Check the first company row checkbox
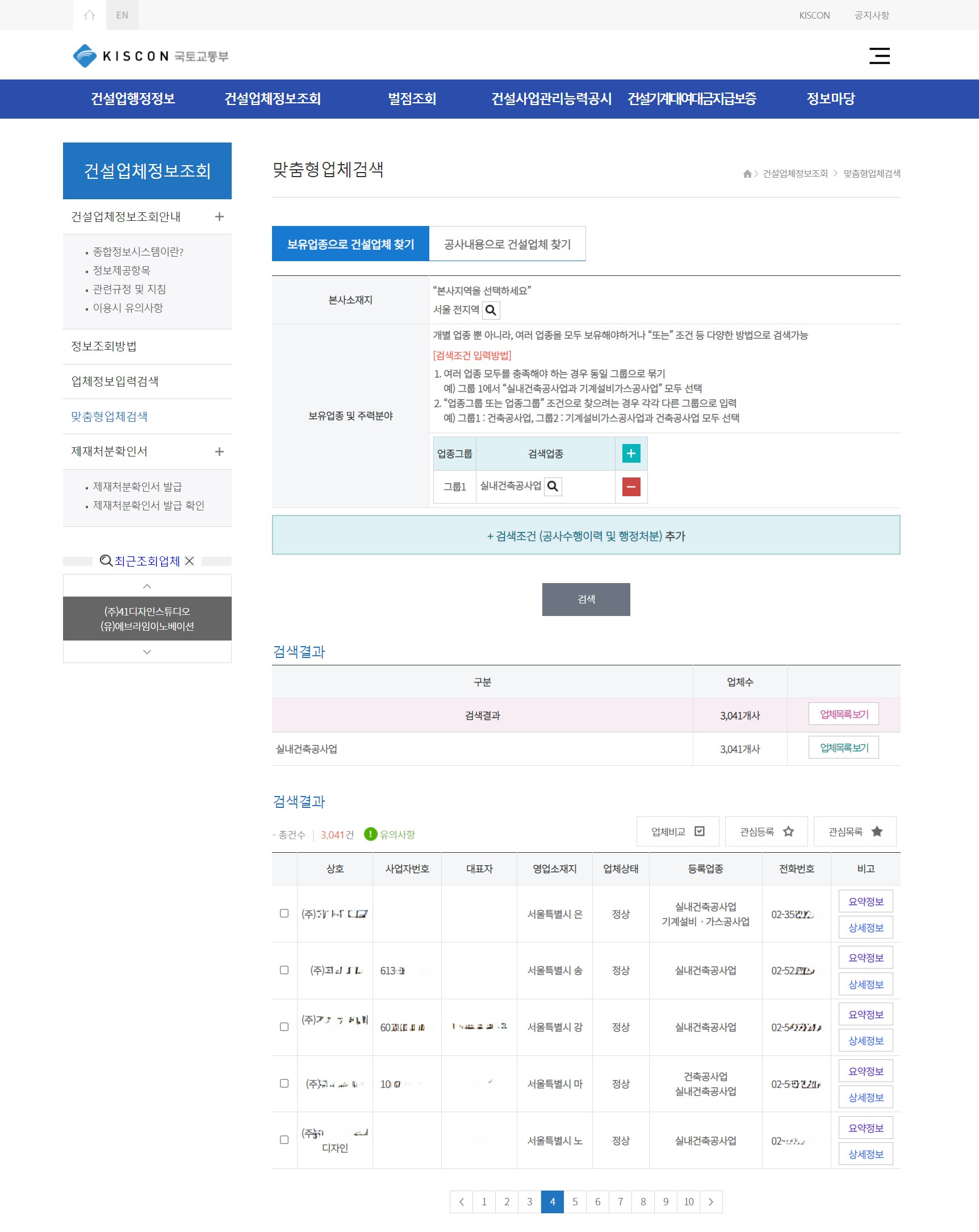Screen dimensions: 979x1232 [284, 913]
